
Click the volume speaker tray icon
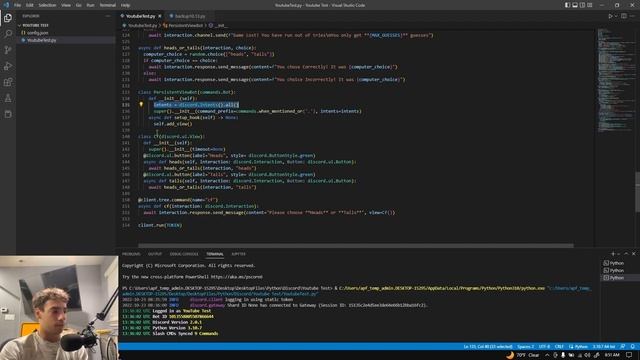click(x=587, y=355)
